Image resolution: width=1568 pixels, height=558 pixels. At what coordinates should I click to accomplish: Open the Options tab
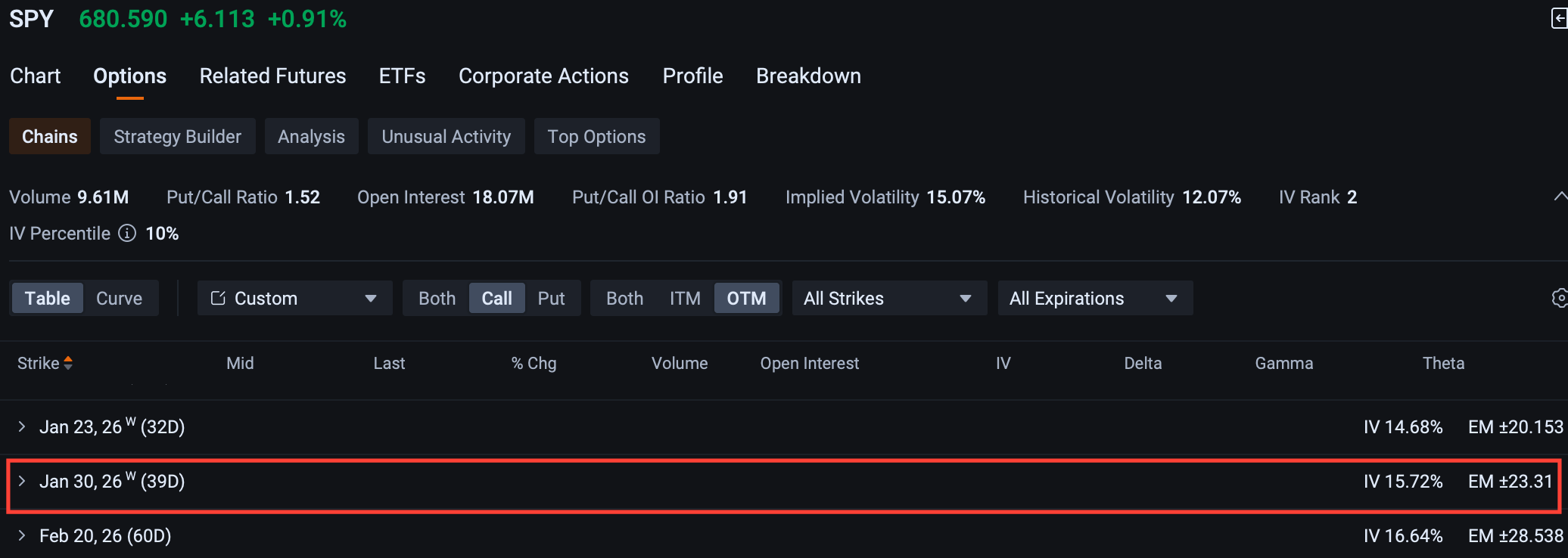130,76
